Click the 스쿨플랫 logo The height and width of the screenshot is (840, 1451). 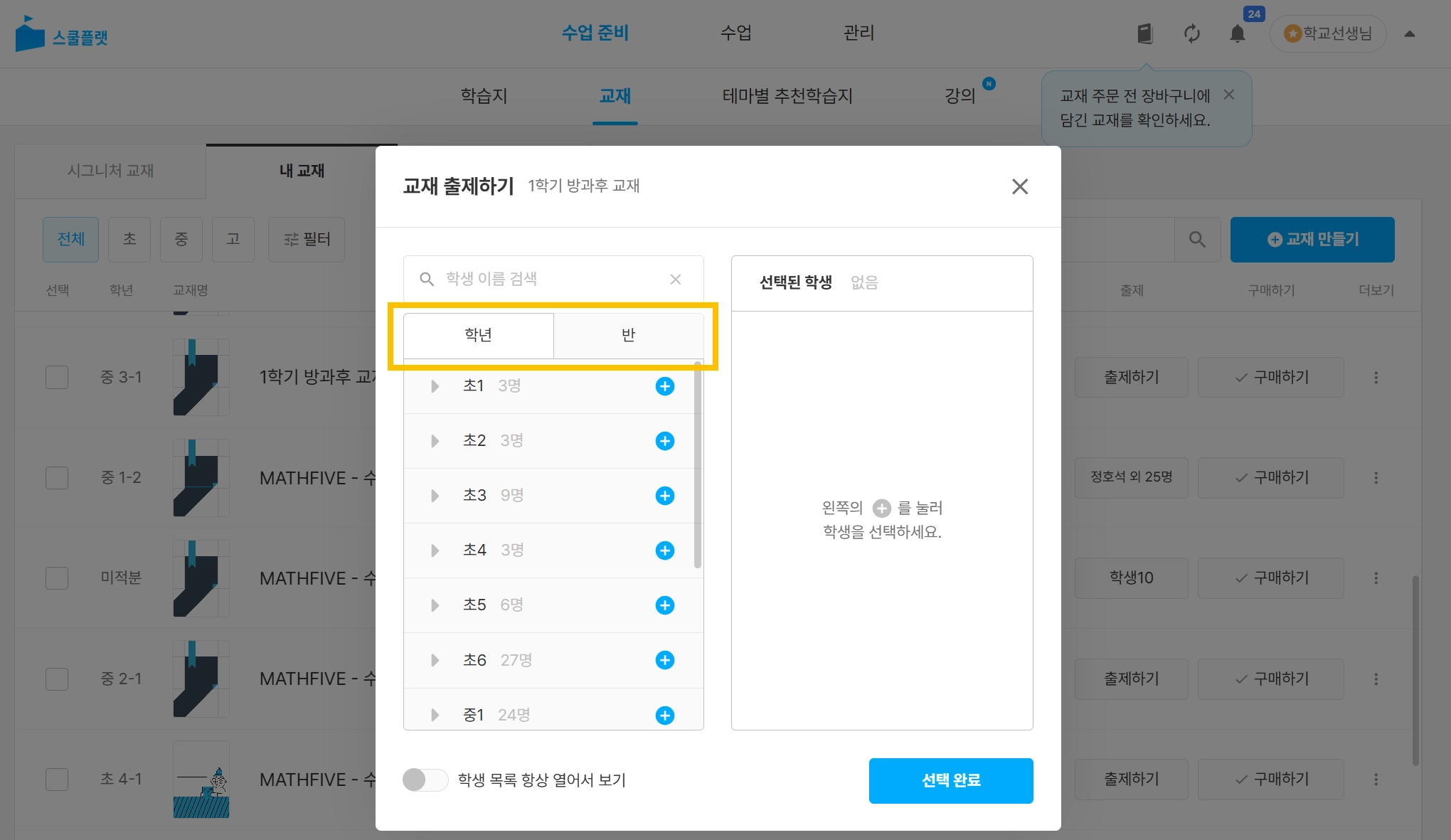pyautogui.click(x=62, y=34)
